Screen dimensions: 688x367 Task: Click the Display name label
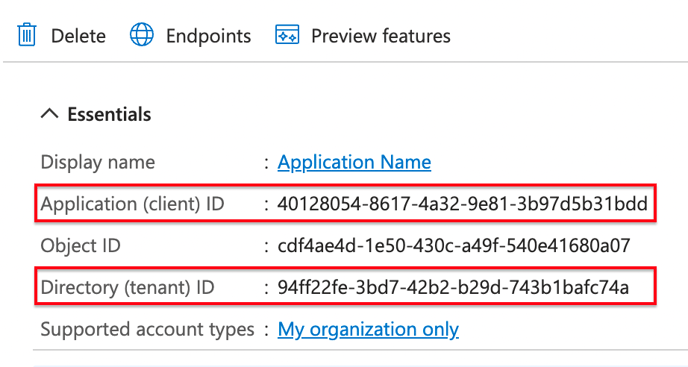tap(98, 162)
